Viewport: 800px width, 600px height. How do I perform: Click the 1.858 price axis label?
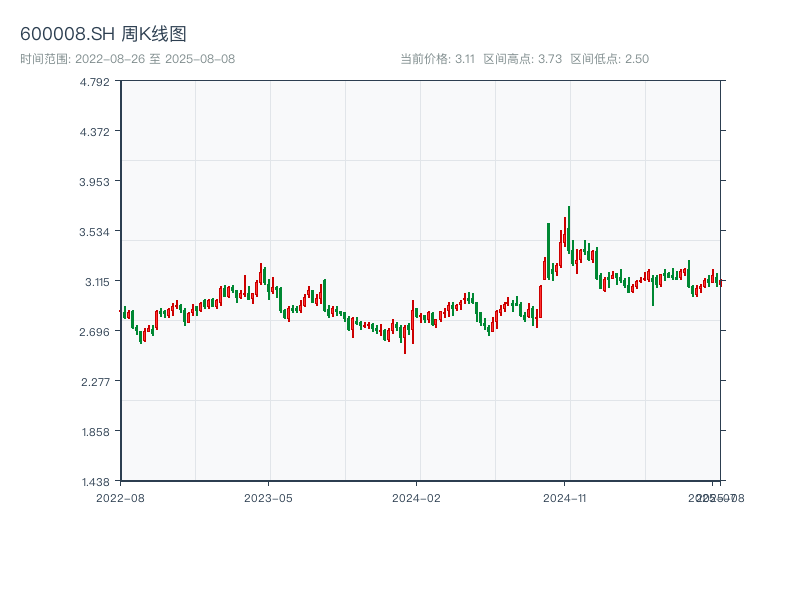96,432
